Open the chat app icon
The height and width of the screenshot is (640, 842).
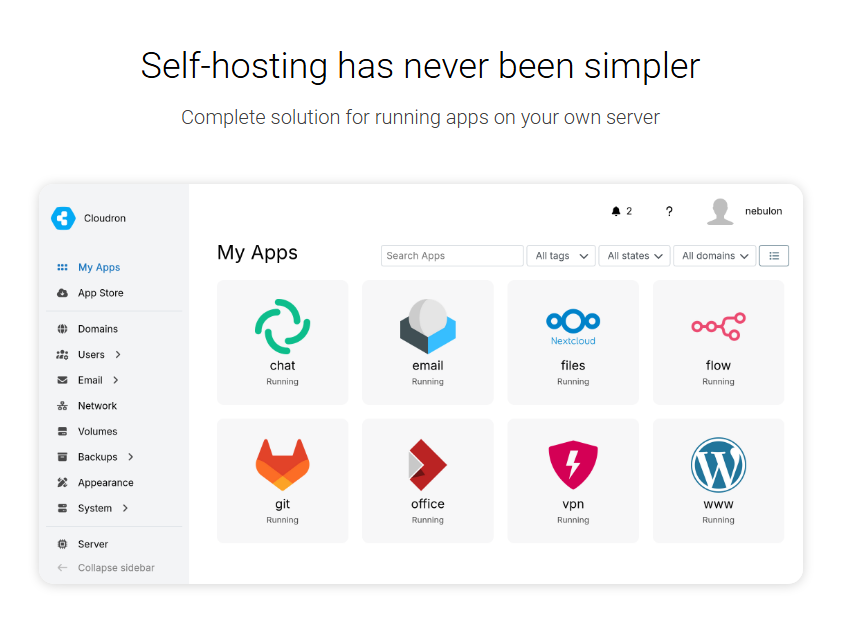coord(282,326)
